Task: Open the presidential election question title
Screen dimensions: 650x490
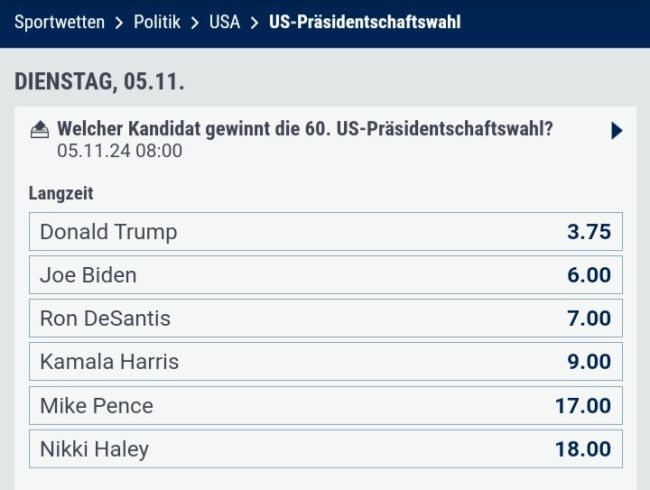Action: tap(305, 130)
